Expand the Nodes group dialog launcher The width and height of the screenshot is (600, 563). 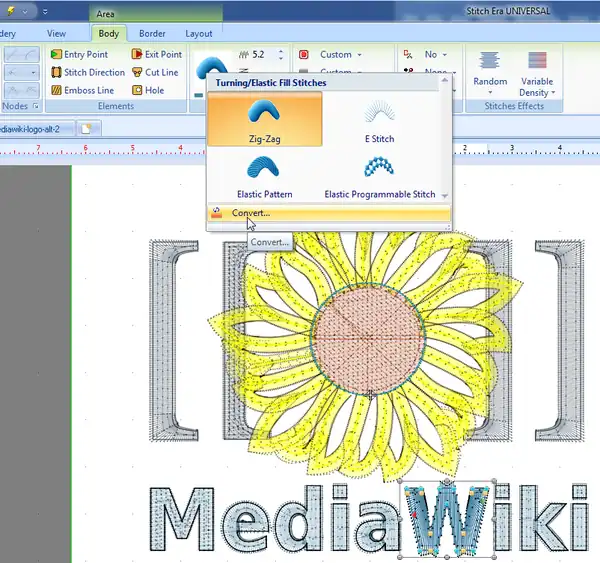pyautogui.click(x=36, y=106)
